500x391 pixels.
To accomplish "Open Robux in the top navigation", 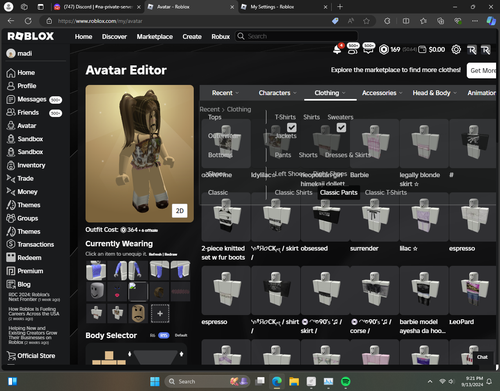I will pos(221,37).
